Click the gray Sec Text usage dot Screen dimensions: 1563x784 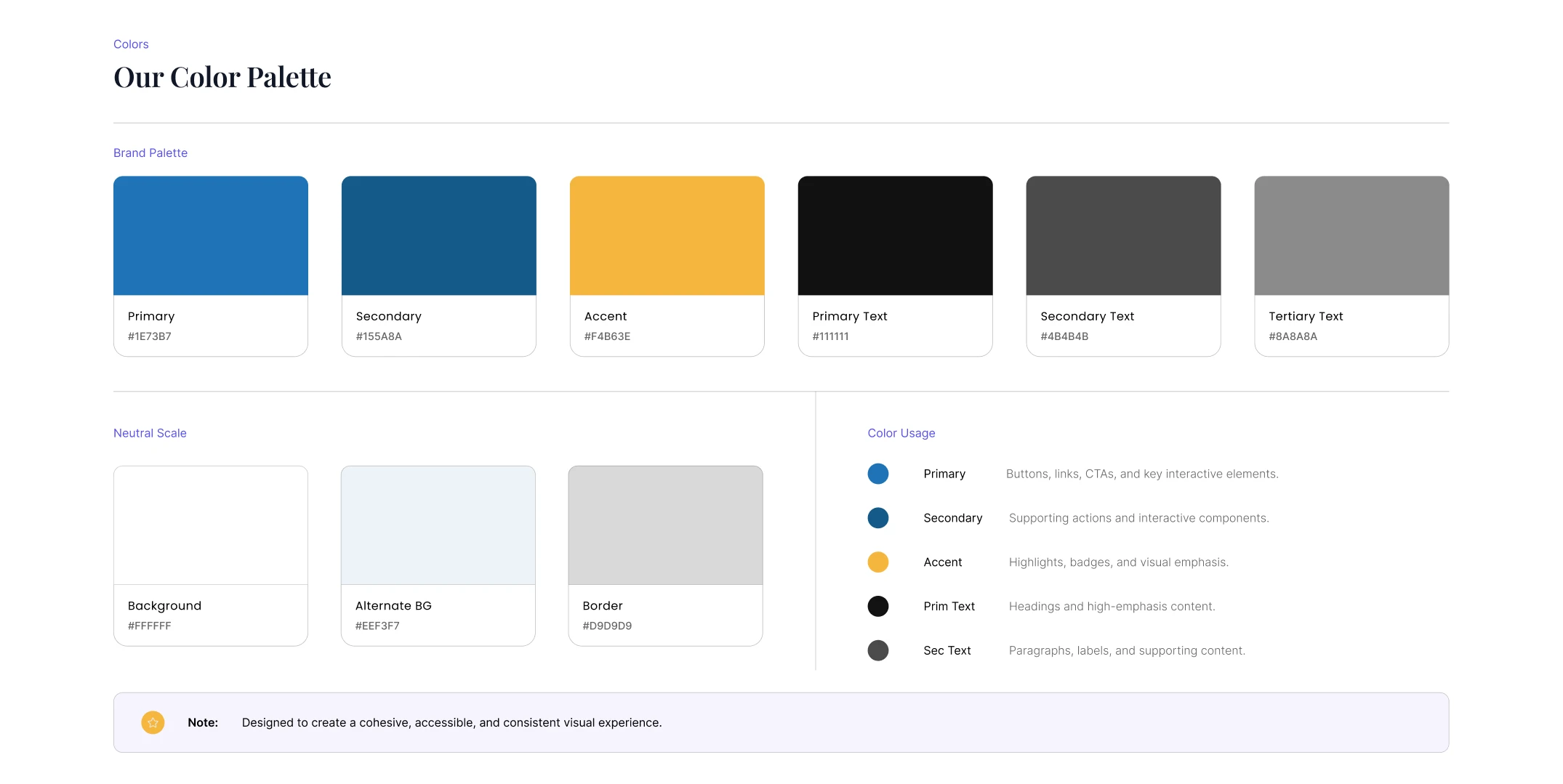click(x=878, y=650)
